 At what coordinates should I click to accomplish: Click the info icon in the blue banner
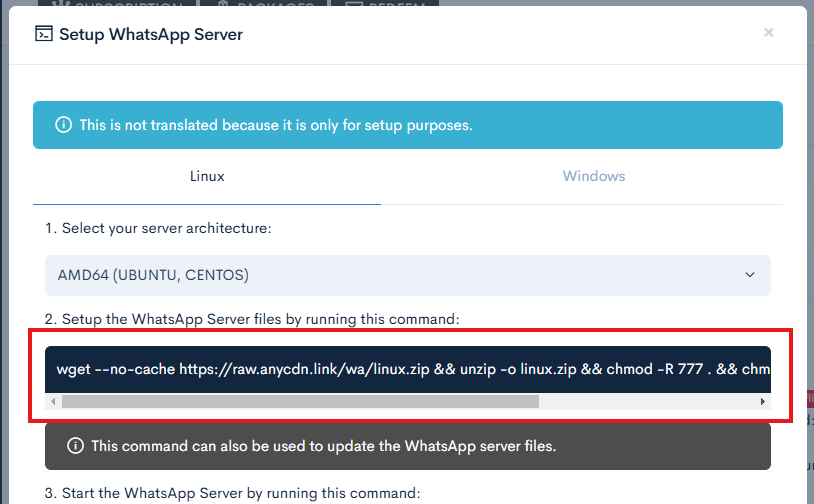pos(63,125)
